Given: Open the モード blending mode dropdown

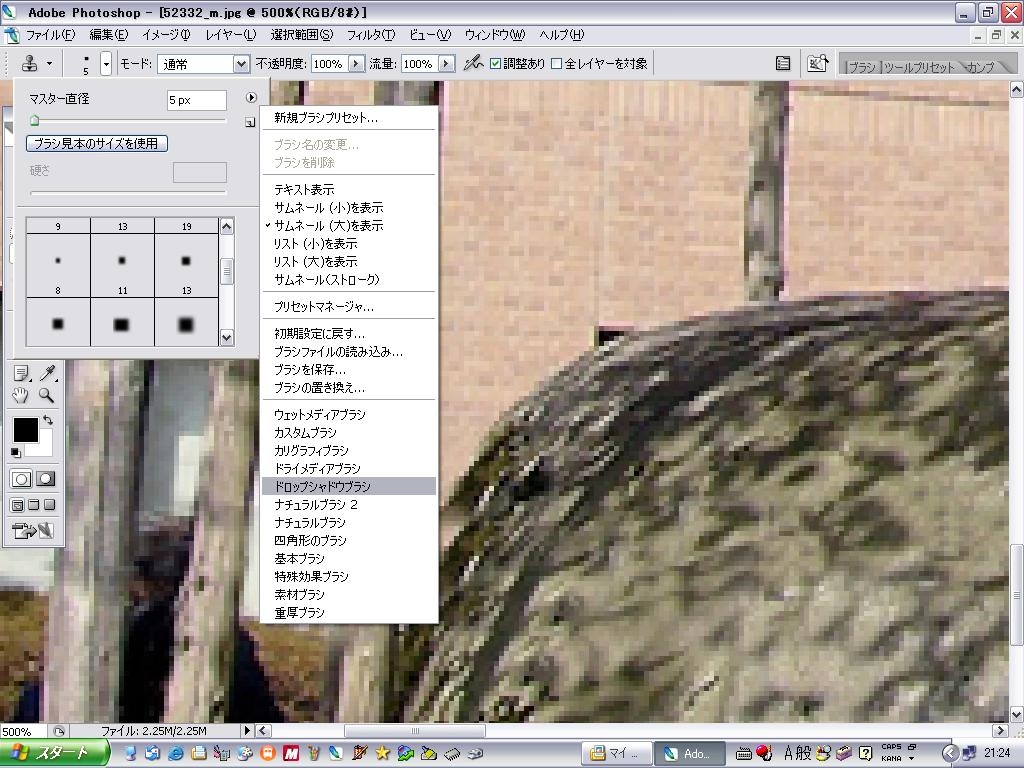Looking at the screenshot, I should click(x=241, y=64).
